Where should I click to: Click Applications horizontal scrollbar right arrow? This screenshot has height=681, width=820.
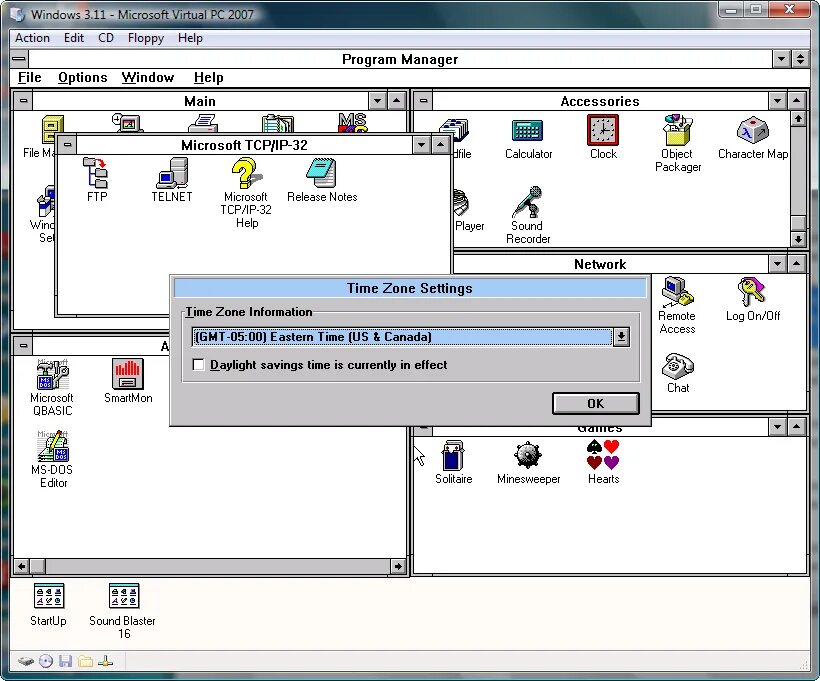point(398,566)
